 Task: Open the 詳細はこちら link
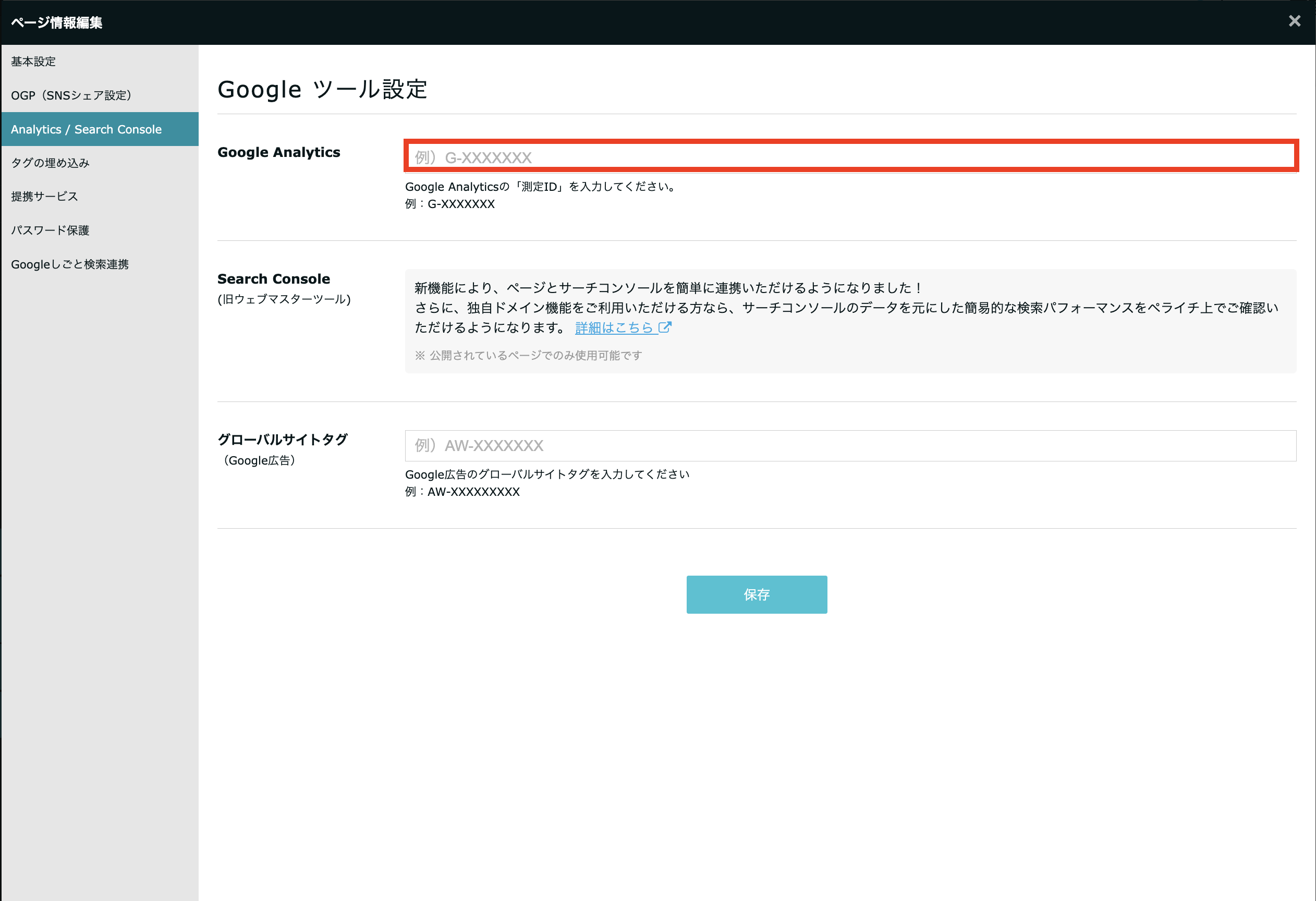coord(613,327)
